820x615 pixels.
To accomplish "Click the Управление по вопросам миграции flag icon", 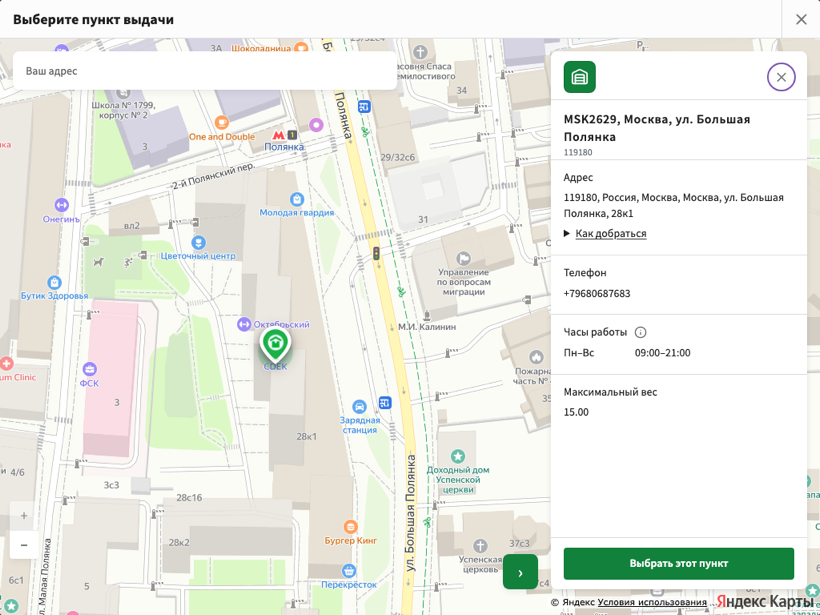I will point(463,258).
